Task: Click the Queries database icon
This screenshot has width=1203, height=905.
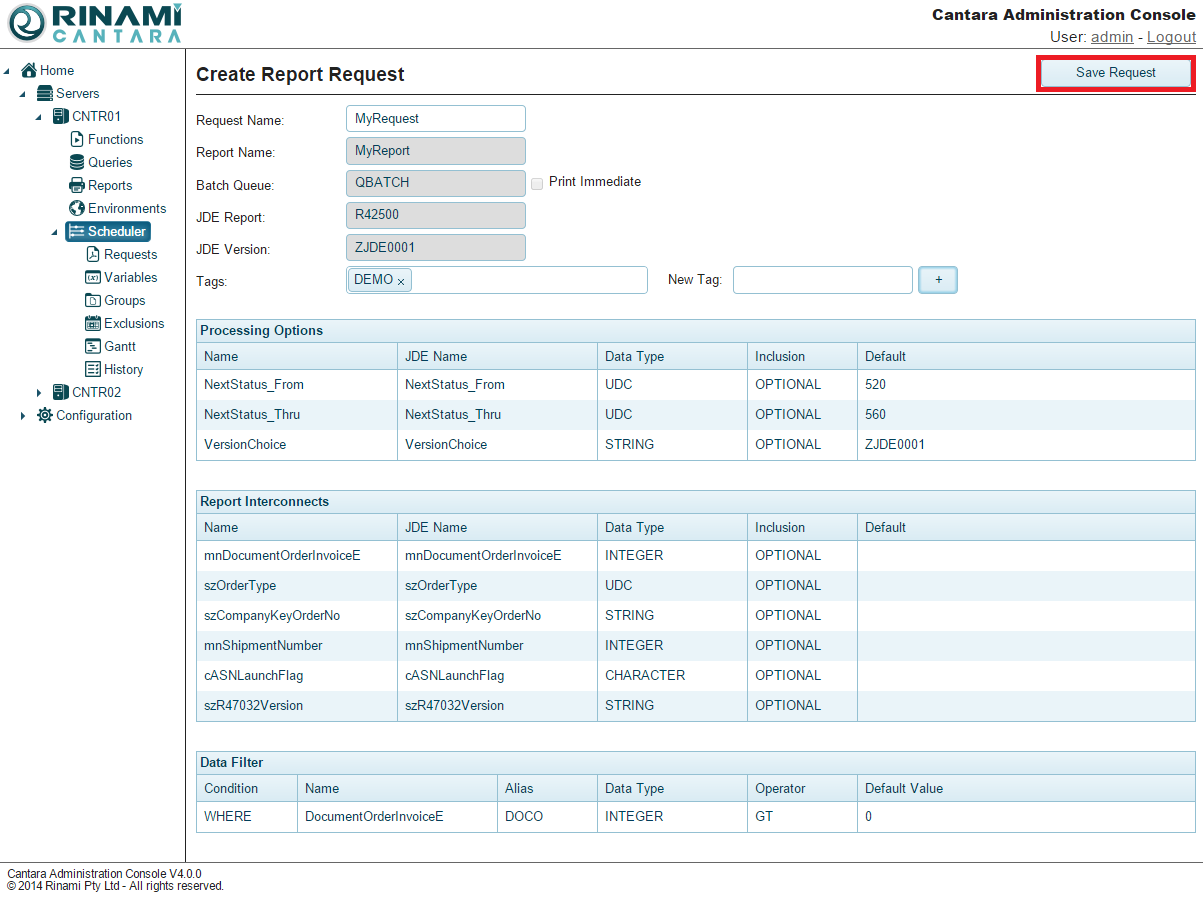Action: (77, 162)
